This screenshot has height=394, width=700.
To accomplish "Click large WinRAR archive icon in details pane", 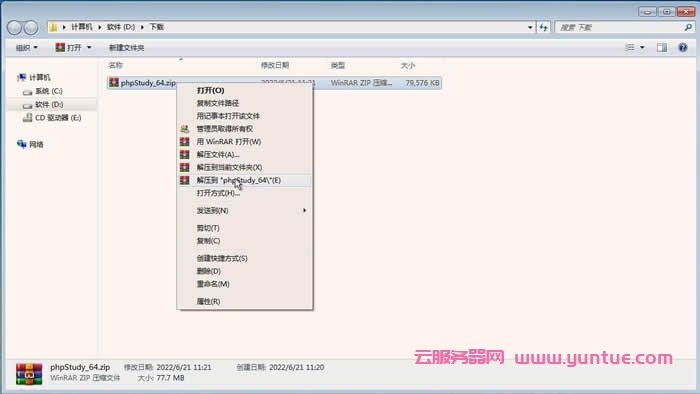I will 29,373.
